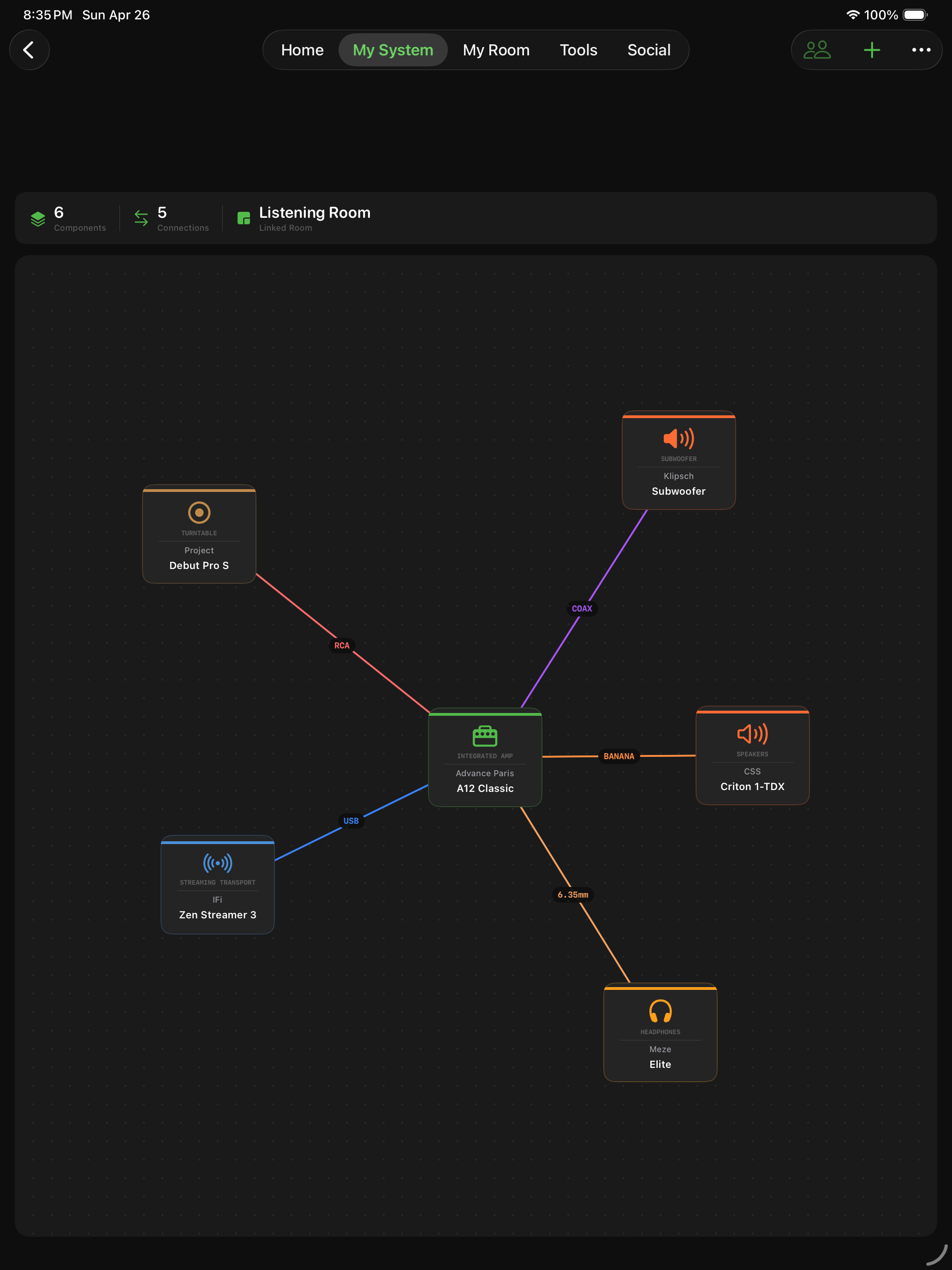Select the integrated amp icon on A12 Classic
Viewport: 952px width, 1270px height.
pyautogui.click(x=484, y=737)
